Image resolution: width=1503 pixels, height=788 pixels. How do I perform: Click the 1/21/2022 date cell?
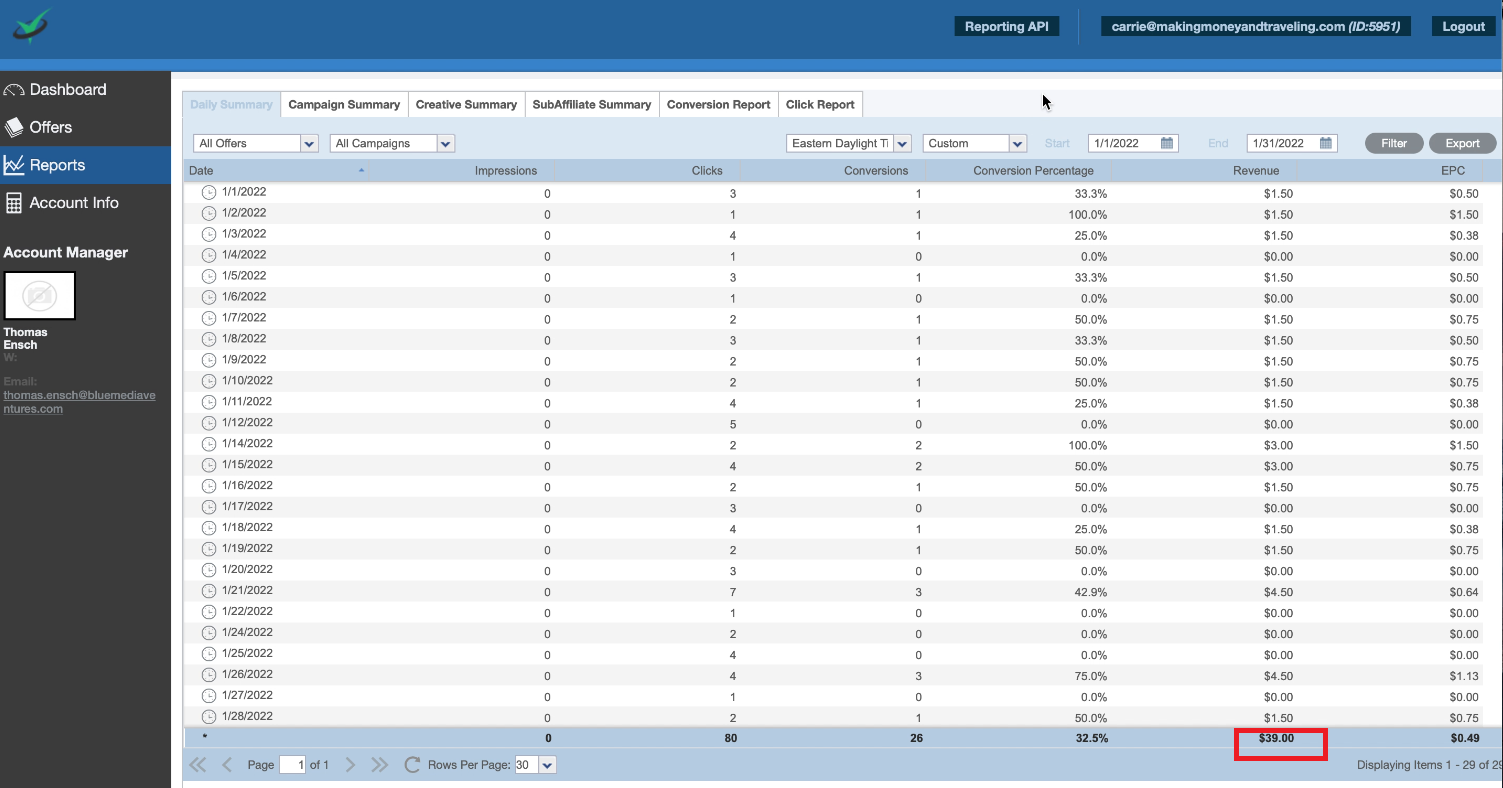[247, 591]
